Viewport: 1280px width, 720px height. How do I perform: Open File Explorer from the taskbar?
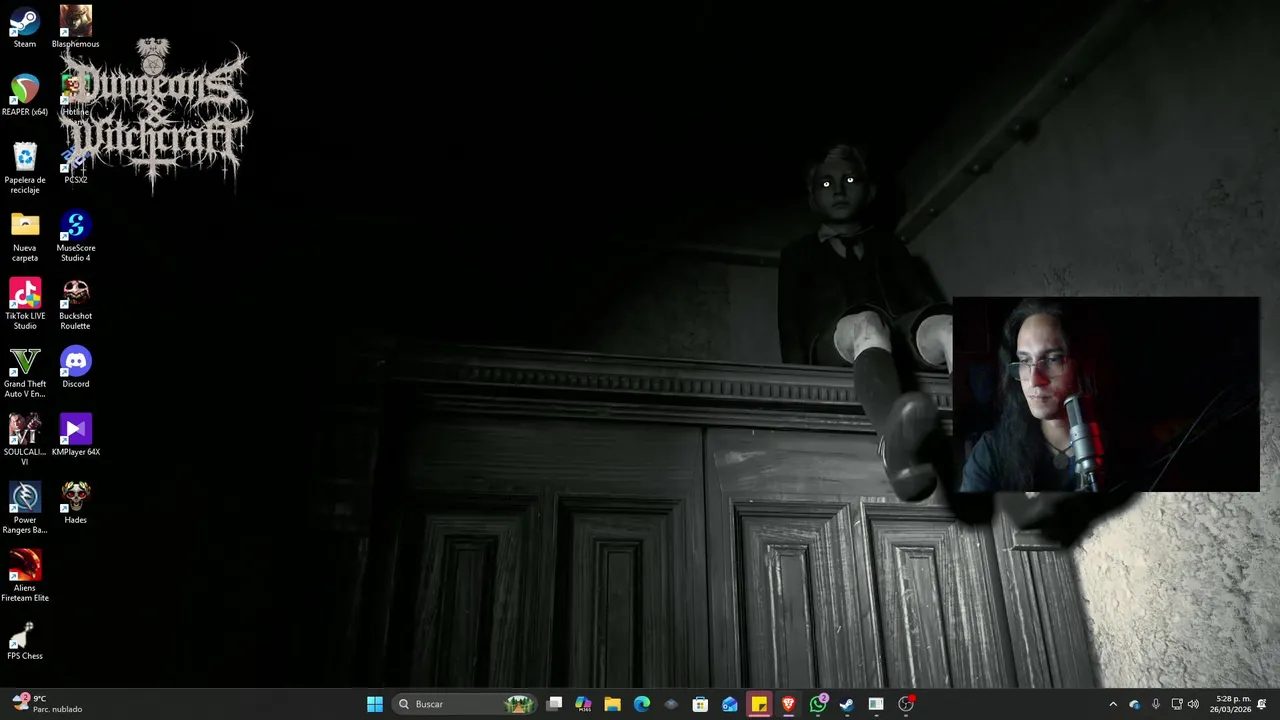(613, 704)
